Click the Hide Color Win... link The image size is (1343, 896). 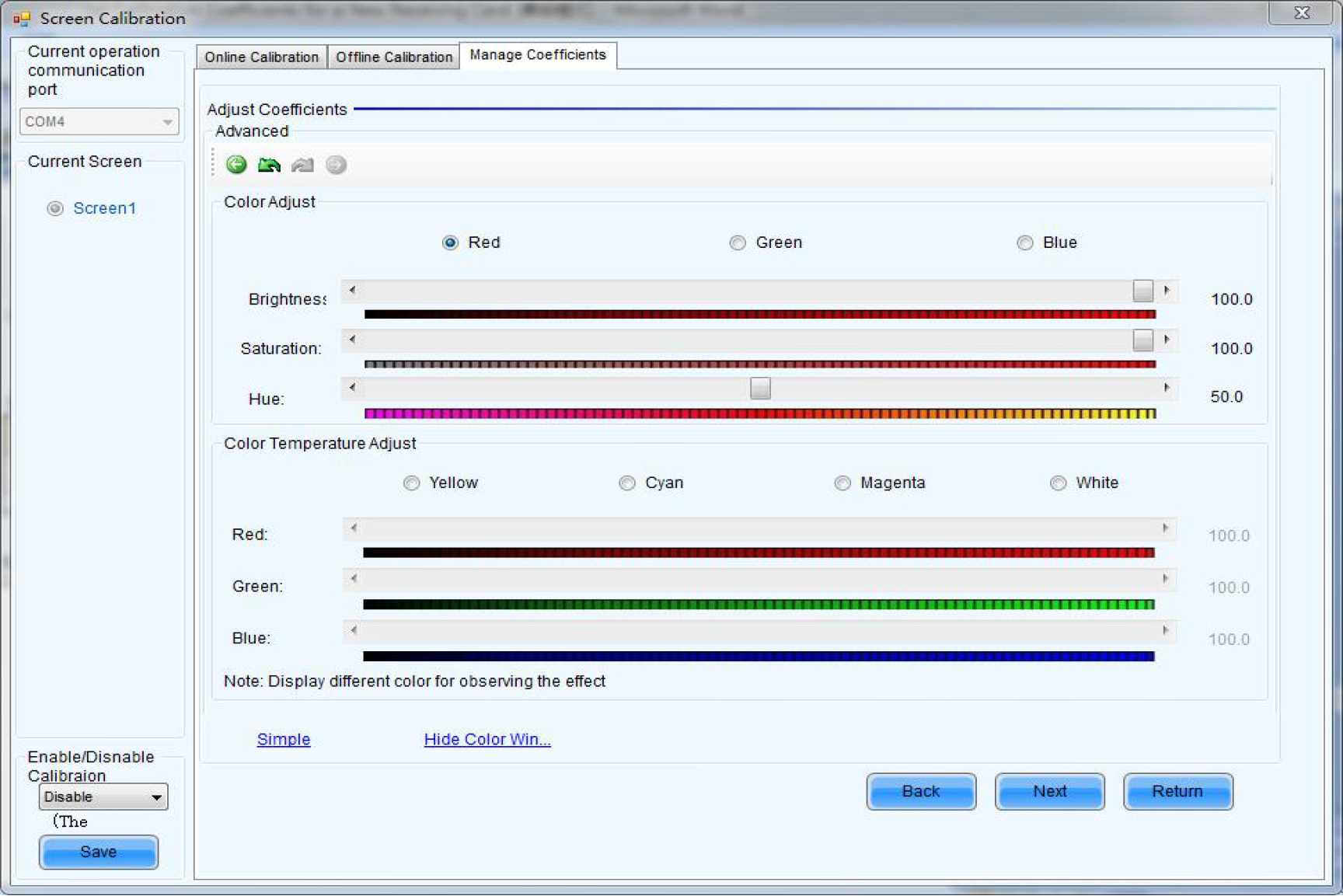[487, 739]
